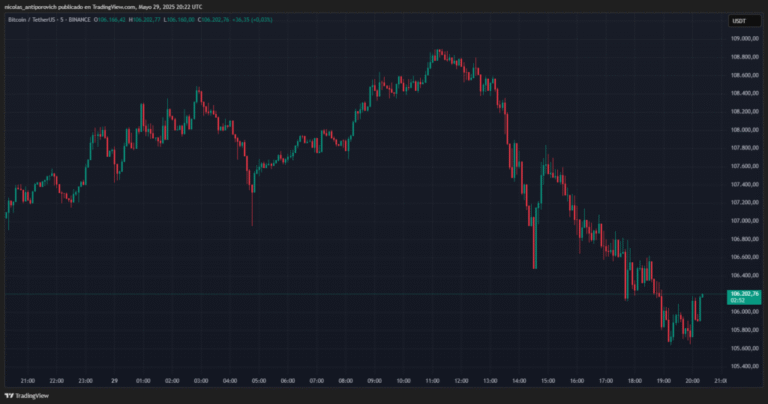Image resolution: width=768 pixels, height=404 pixels.
Task: Click the 105.600,00 price axis label
Action: [x=744, y=348]
